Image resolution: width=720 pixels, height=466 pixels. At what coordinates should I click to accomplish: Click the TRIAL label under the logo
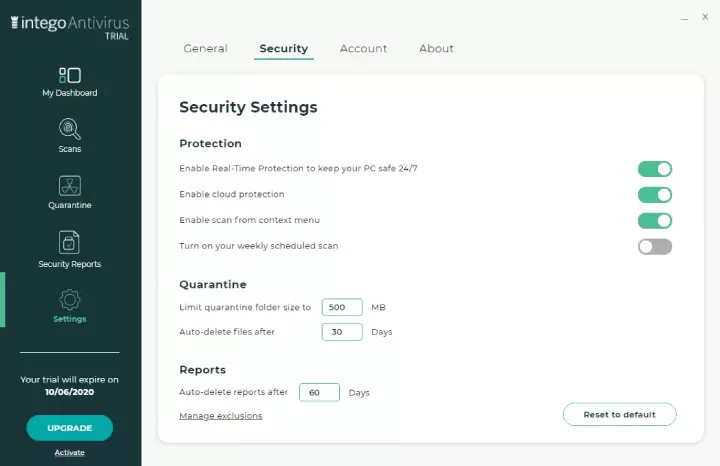[117, 36]
